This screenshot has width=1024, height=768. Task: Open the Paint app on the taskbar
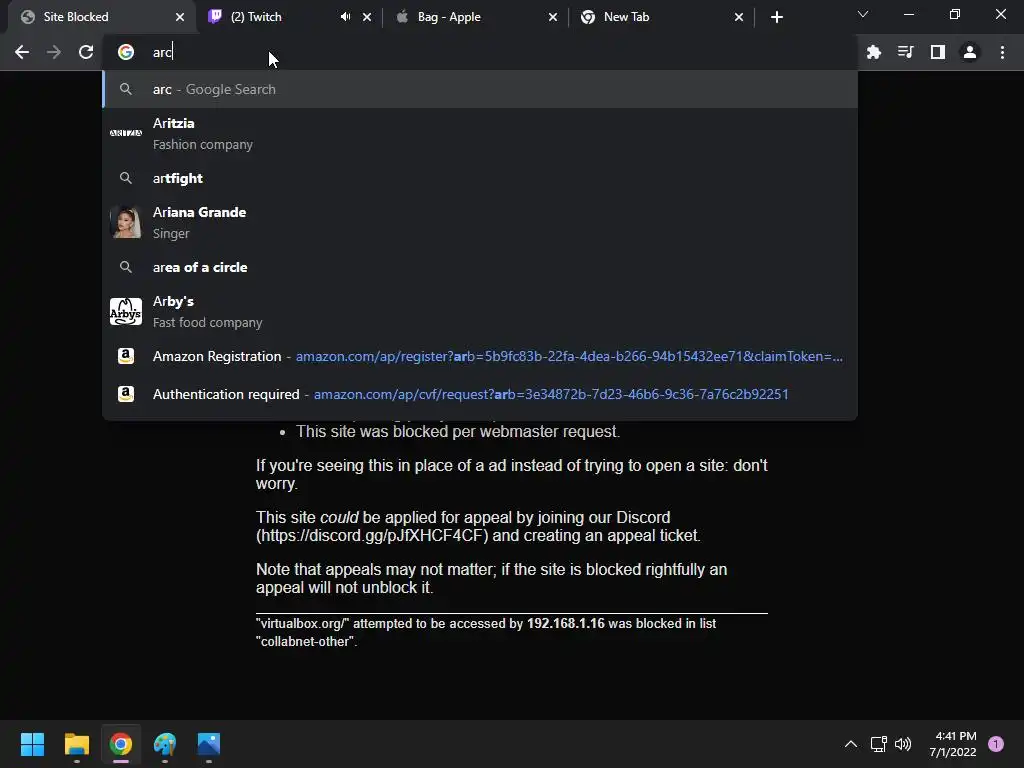[x=165, y=744]
